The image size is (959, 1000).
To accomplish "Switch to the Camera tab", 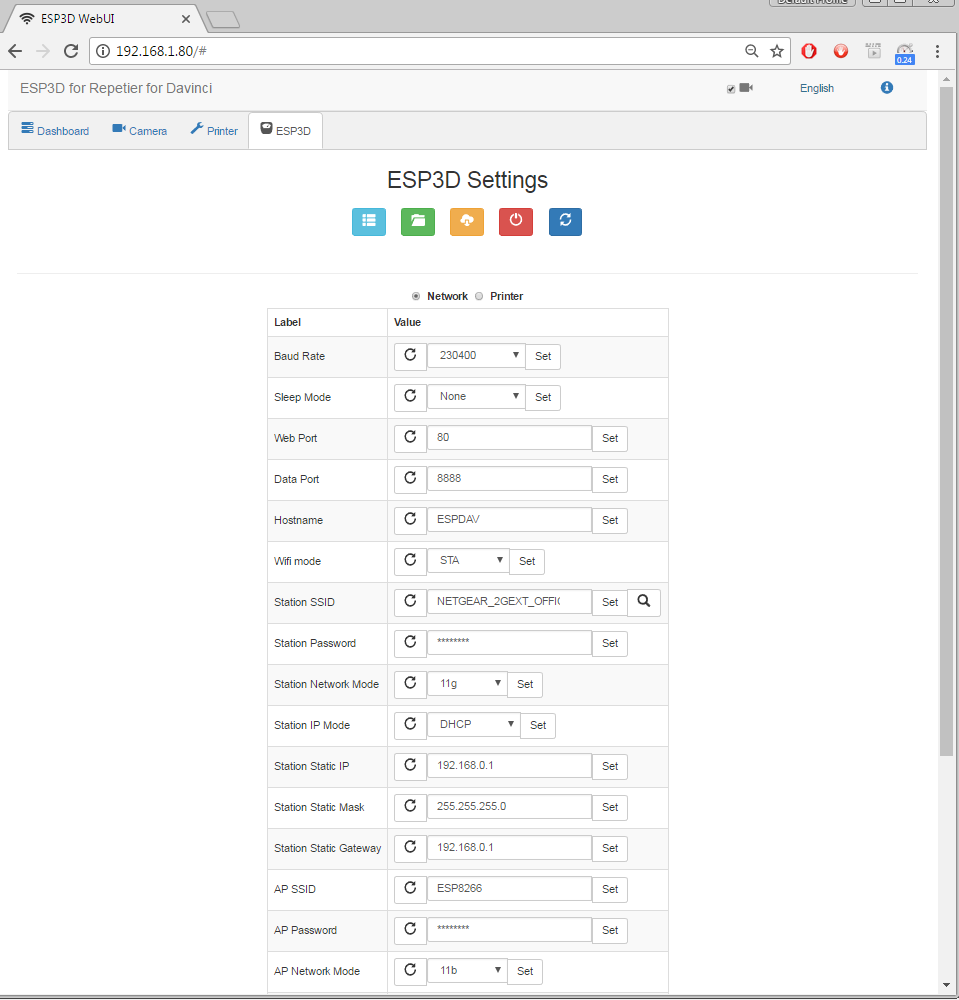I will (x=140, y=130).
